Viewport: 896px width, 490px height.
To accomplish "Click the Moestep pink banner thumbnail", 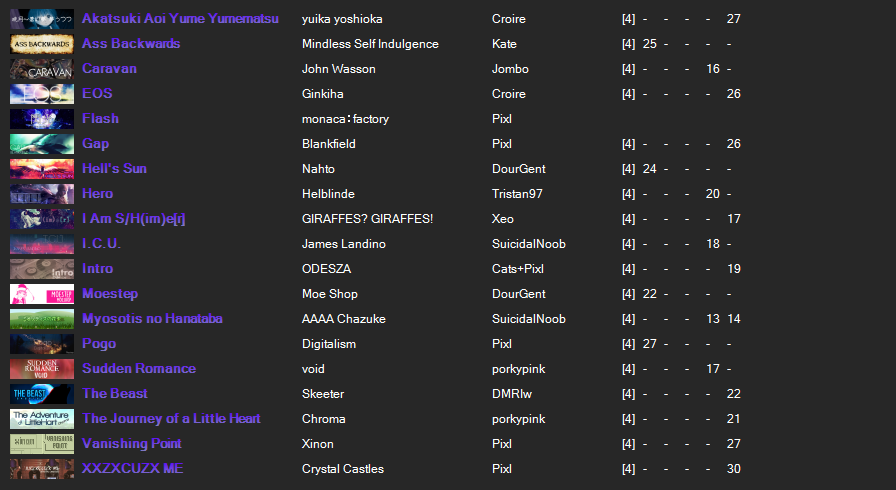I will pos(41,294).
